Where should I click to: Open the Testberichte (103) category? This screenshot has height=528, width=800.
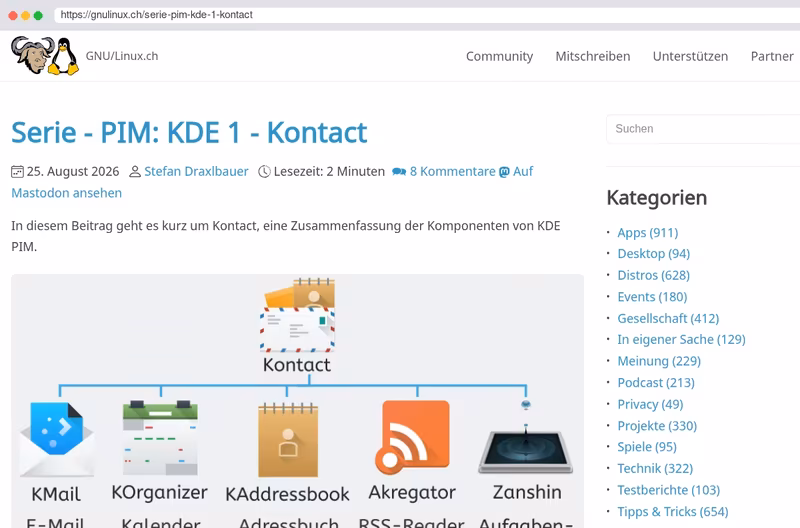coord(669,490)
